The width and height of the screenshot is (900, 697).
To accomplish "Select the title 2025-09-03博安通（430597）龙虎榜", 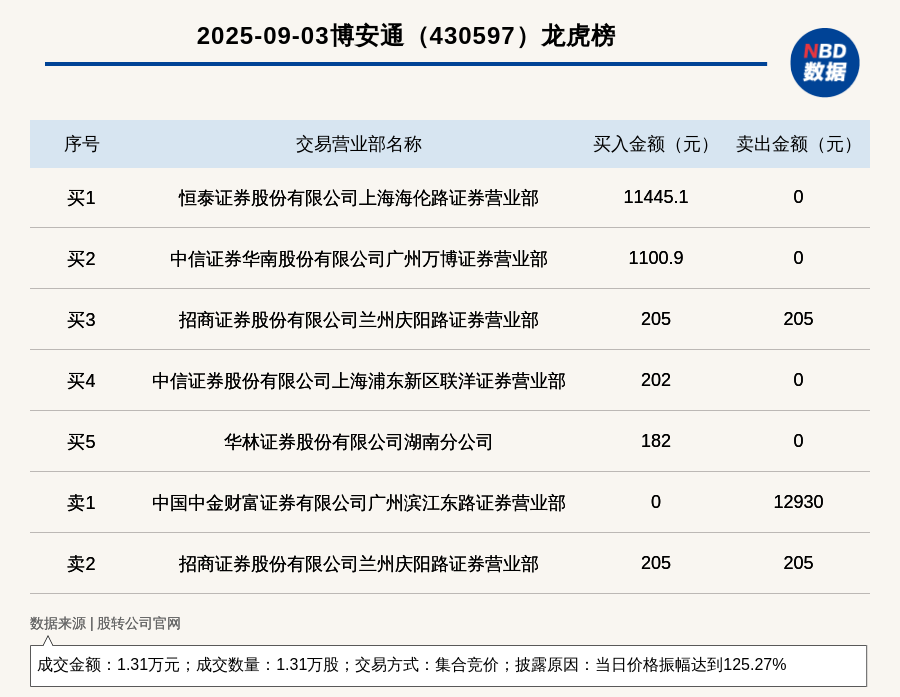I will 406,36.
